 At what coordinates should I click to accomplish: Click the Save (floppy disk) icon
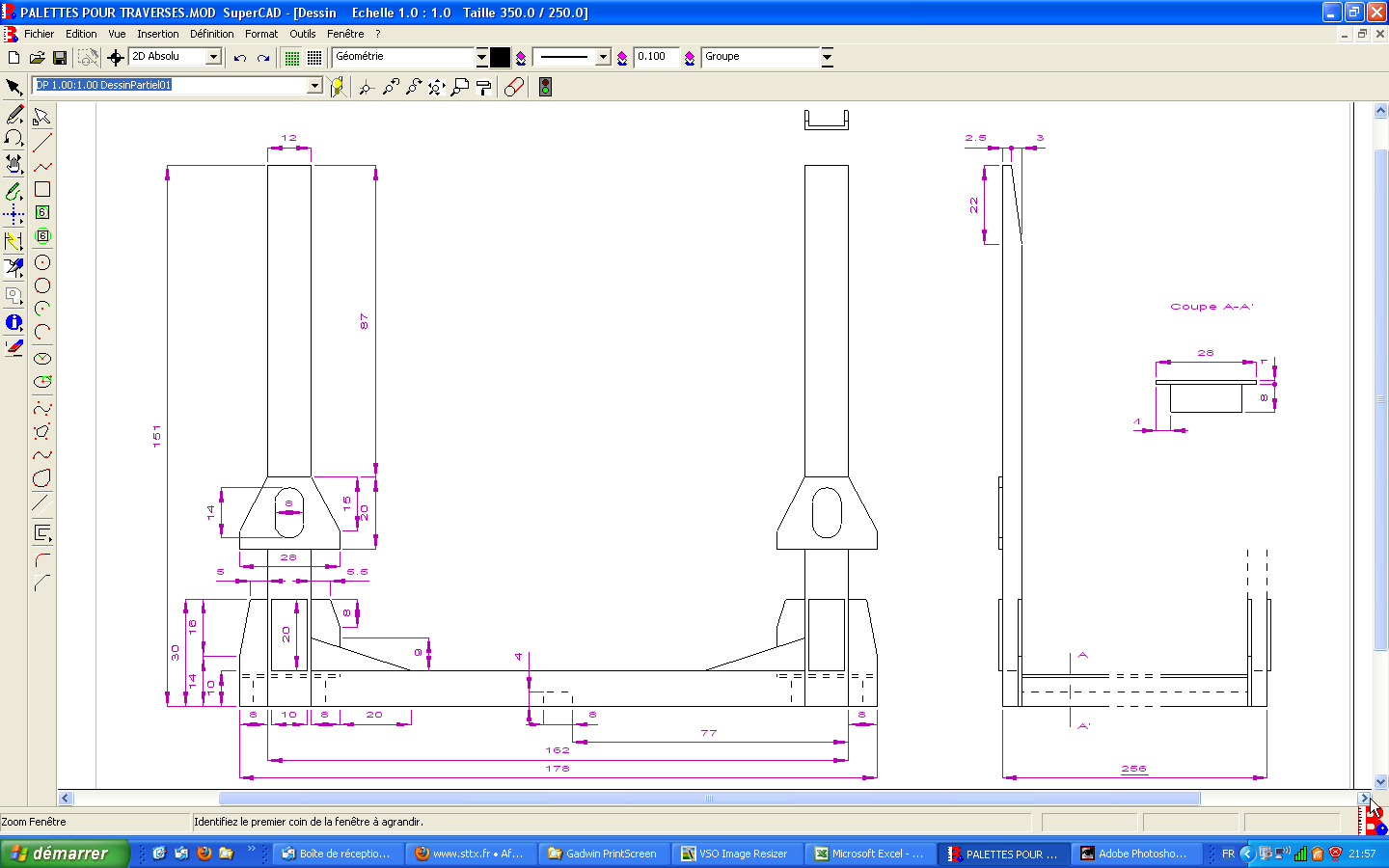click(x=60, y=58)
